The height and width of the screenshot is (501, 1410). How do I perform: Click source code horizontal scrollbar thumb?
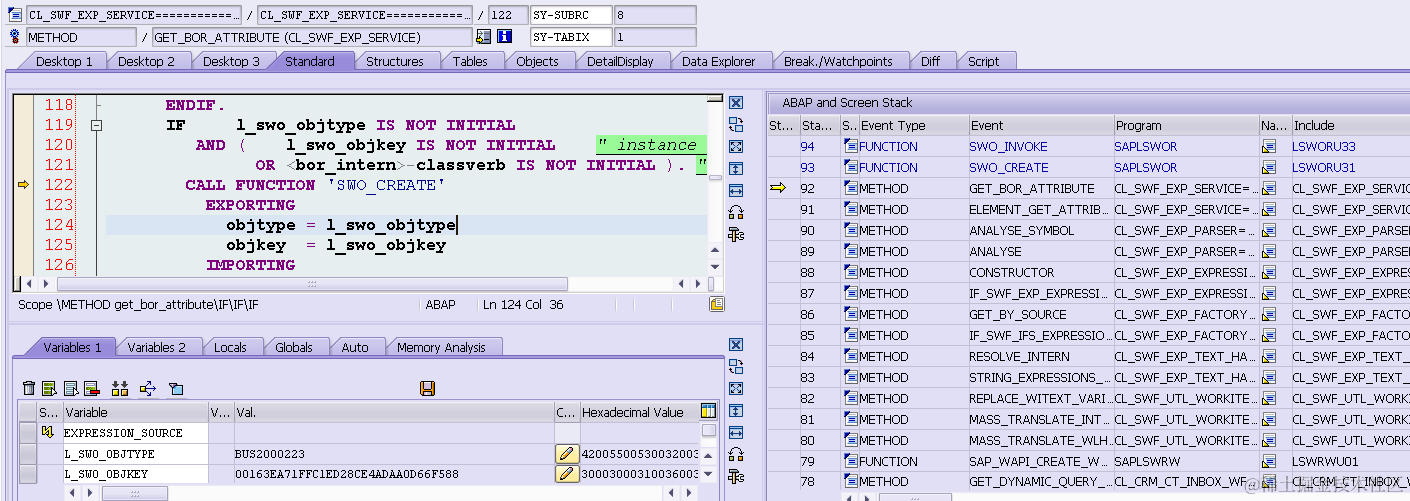coord(311,284)
